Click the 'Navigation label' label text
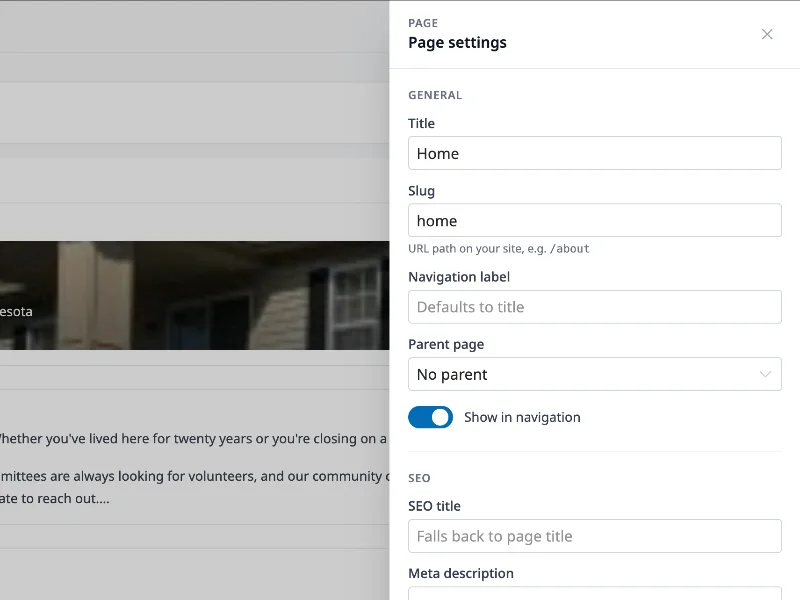The image size is (800, 600). pyautogui.click(x=459, y=277)
